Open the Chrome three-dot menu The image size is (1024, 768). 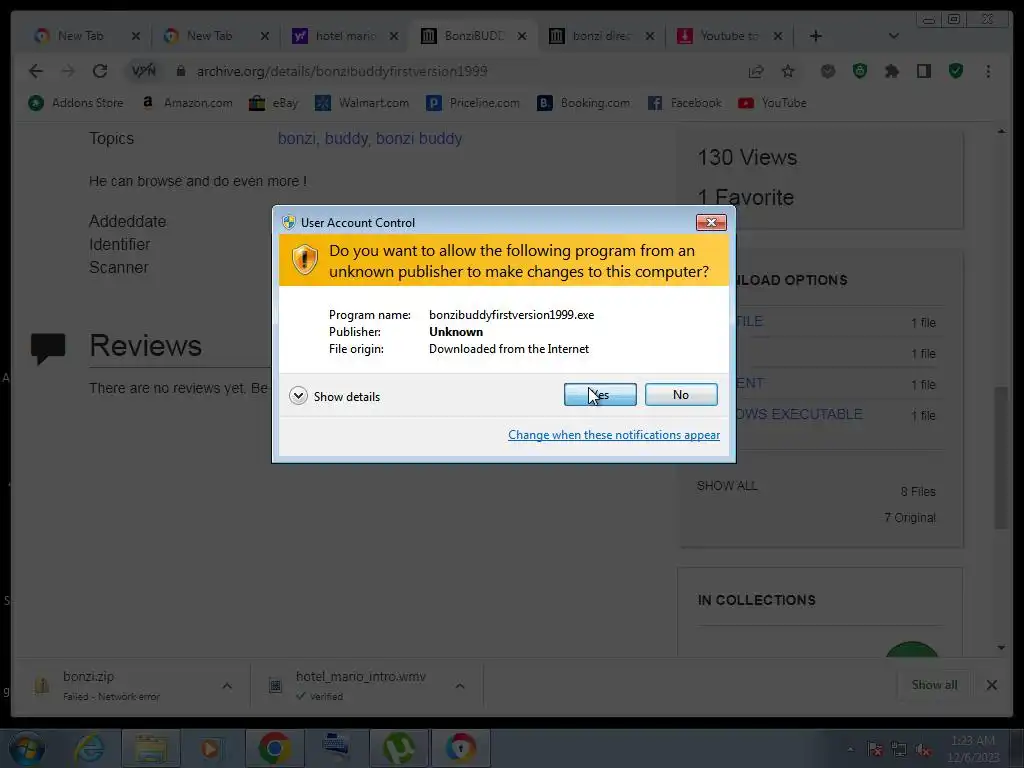[988, 71]
